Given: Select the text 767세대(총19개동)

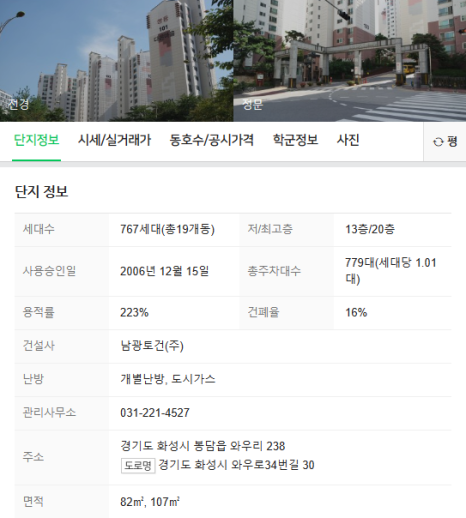Looking at the screenshot, I should (x=167, y=230).
